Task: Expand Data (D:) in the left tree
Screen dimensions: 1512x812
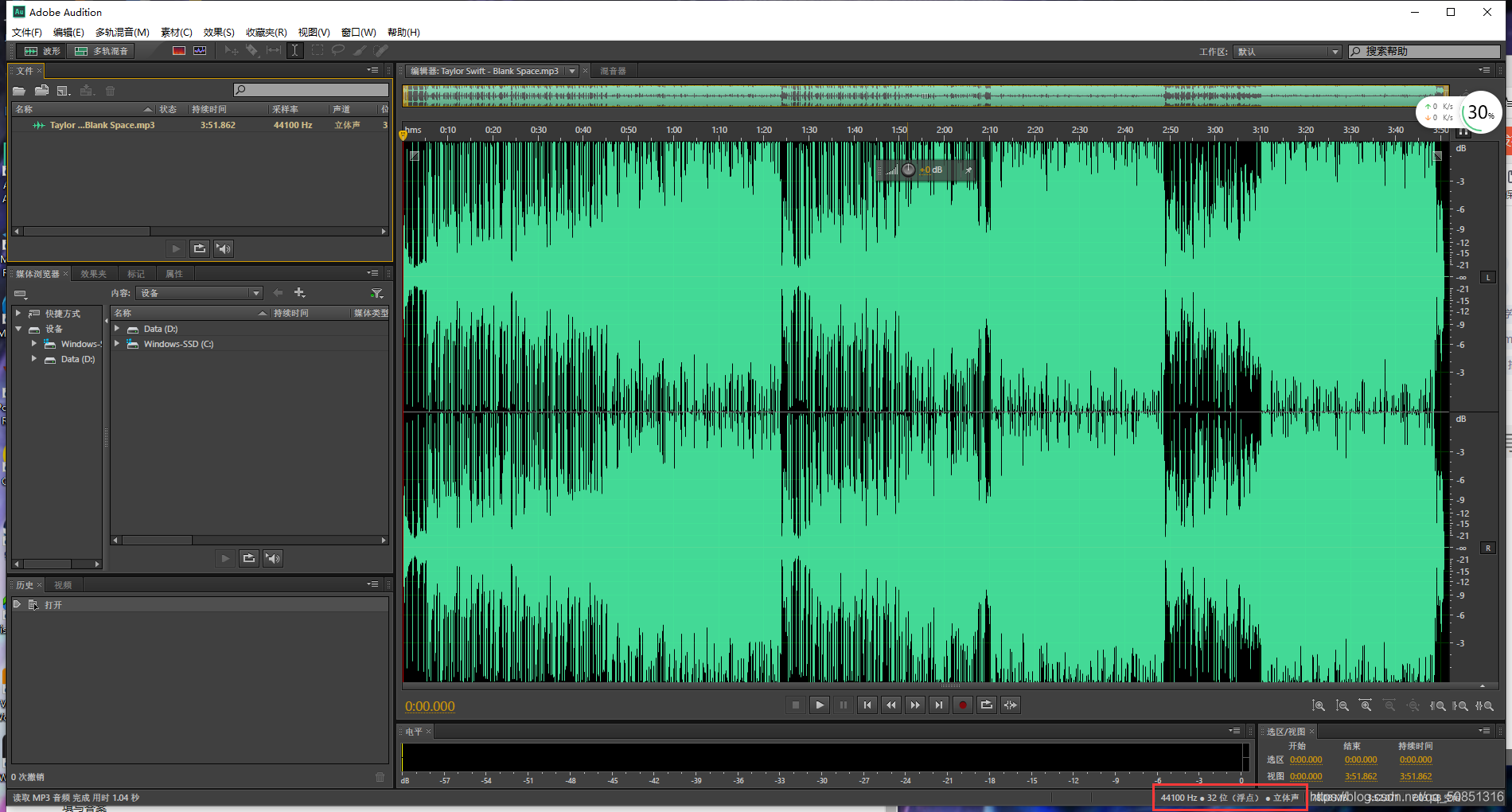Action: click(x=33, y=359)
